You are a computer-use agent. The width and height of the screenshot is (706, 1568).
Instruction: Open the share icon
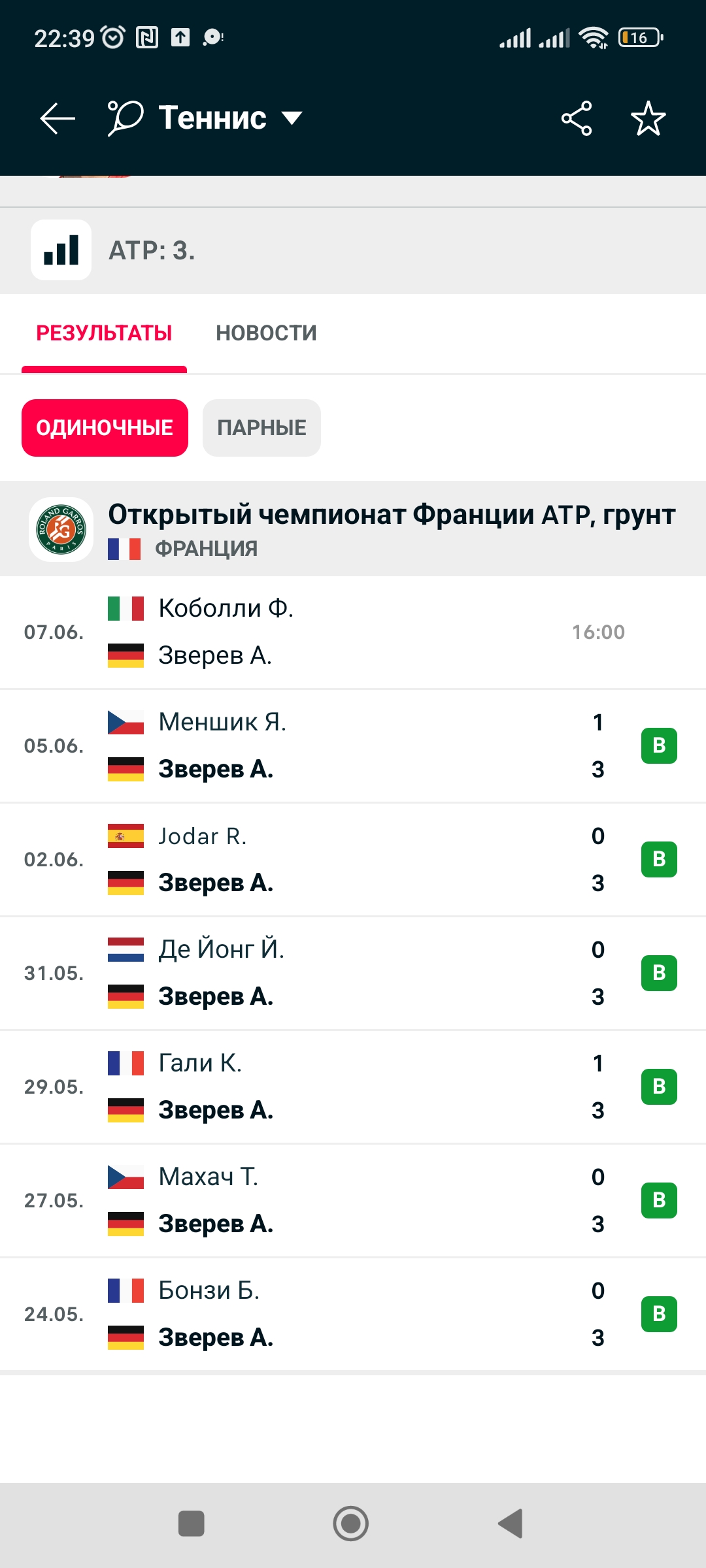[x=577, y=118]
